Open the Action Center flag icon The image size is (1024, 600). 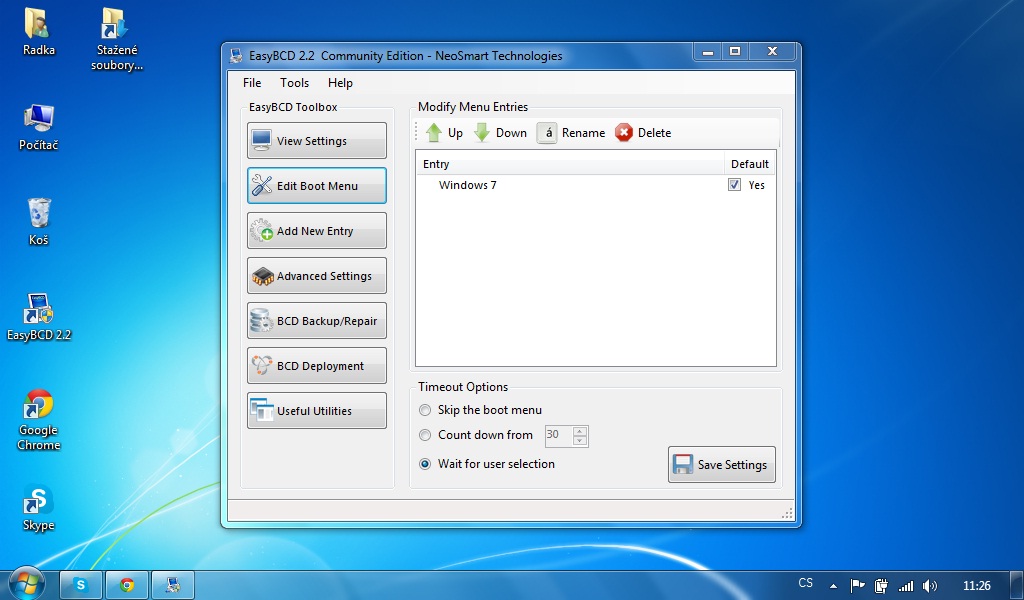(x=857, y=586)
